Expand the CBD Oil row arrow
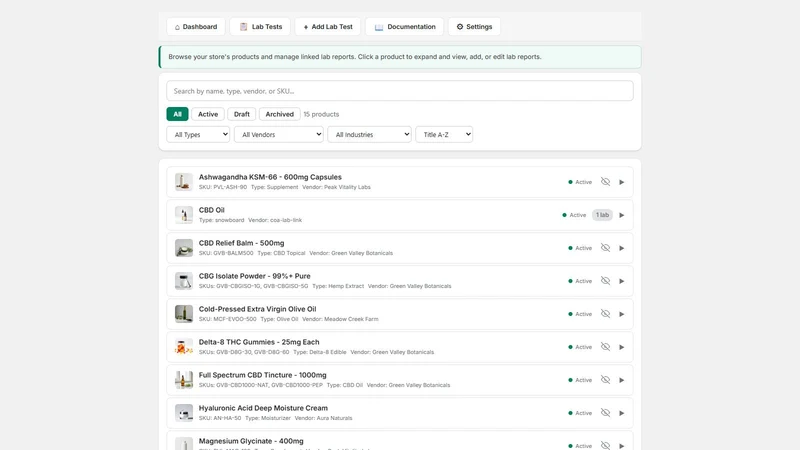The width and height of the screenshot is (800, 450). point(621,215)
